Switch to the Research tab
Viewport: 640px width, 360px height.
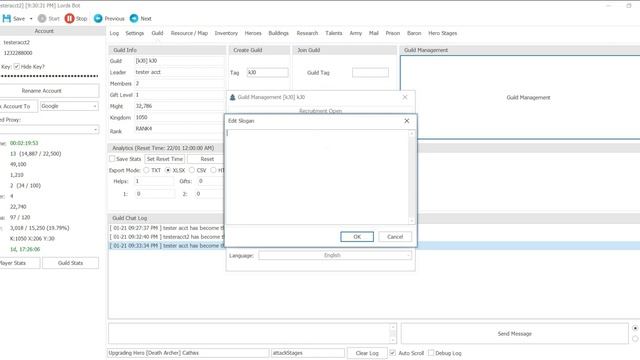[307, 33]
